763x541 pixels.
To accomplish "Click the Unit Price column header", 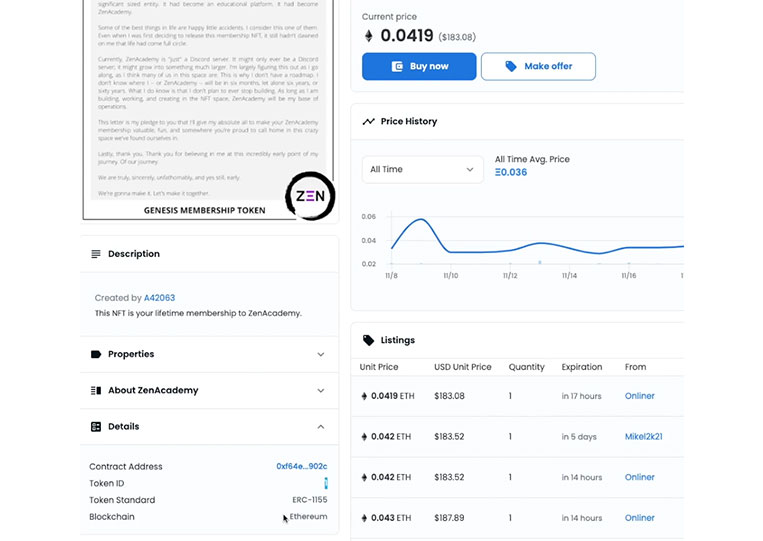I will (379, 367).
